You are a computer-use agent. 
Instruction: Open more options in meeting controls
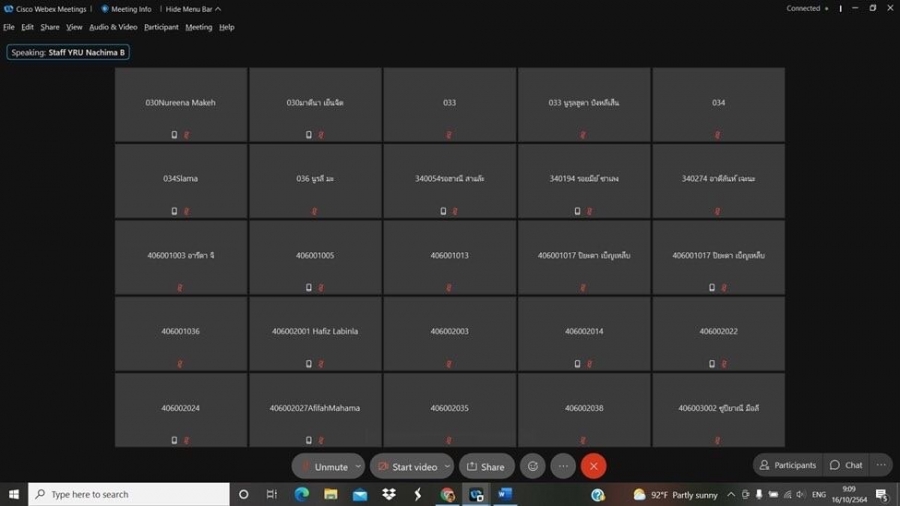click(x=563, y=466)
